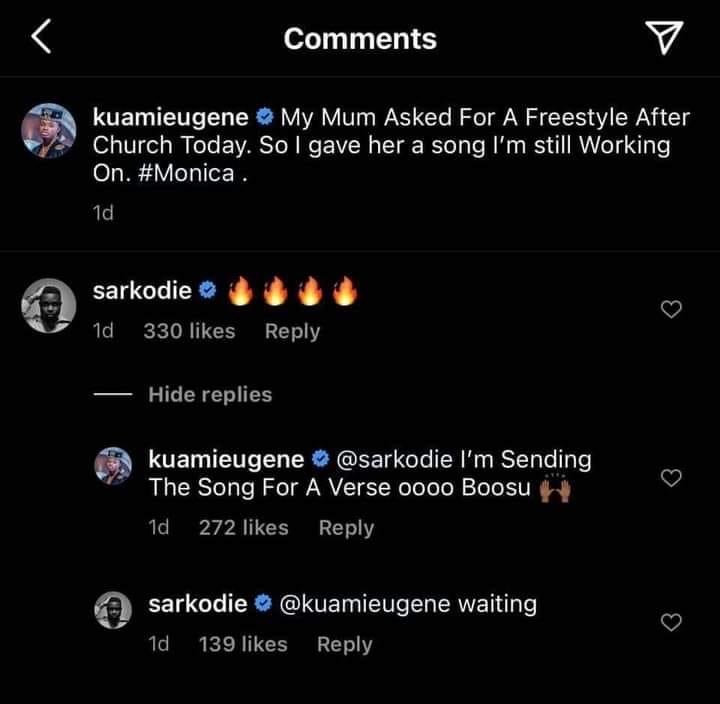
Task: Like kuamieugene's reply about sending song
Action: pyautogui.click(x=672, y=478)
